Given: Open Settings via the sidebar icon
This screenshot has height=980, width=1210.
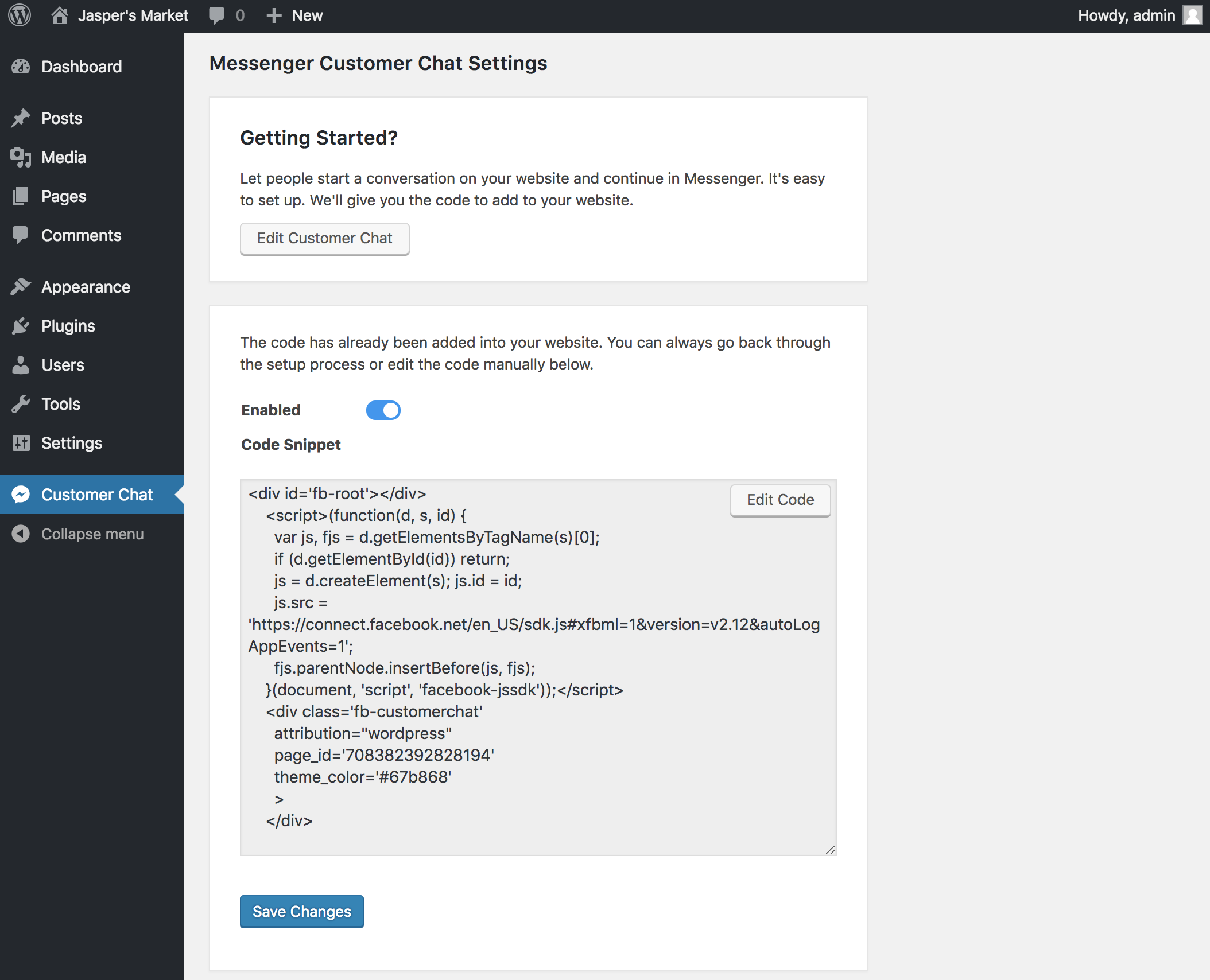Looking at the screenshot, I should (x=21, y=442).
